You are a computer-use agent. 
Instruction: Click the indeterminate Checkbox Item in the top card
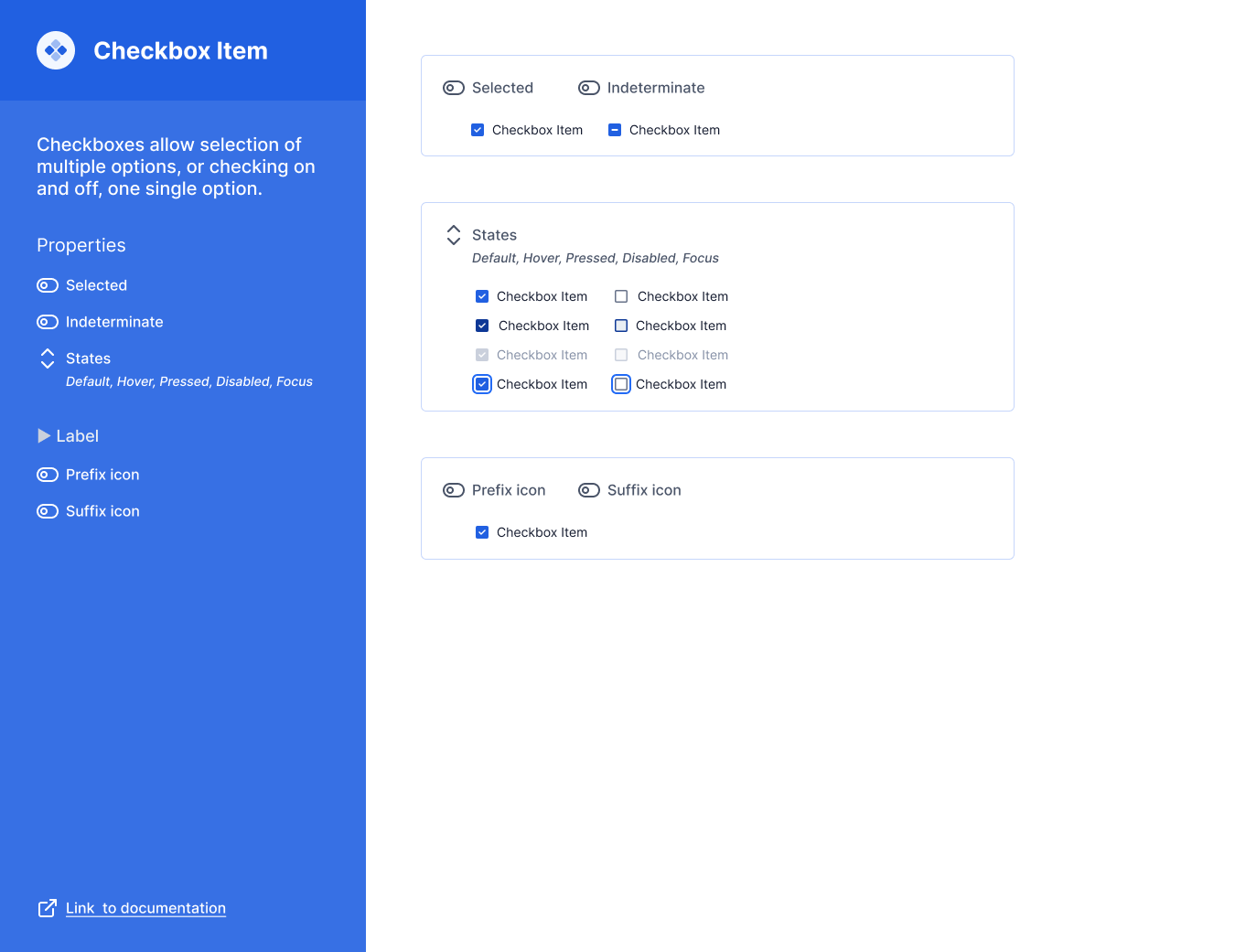pyautogui.click(x=615, y=130)
